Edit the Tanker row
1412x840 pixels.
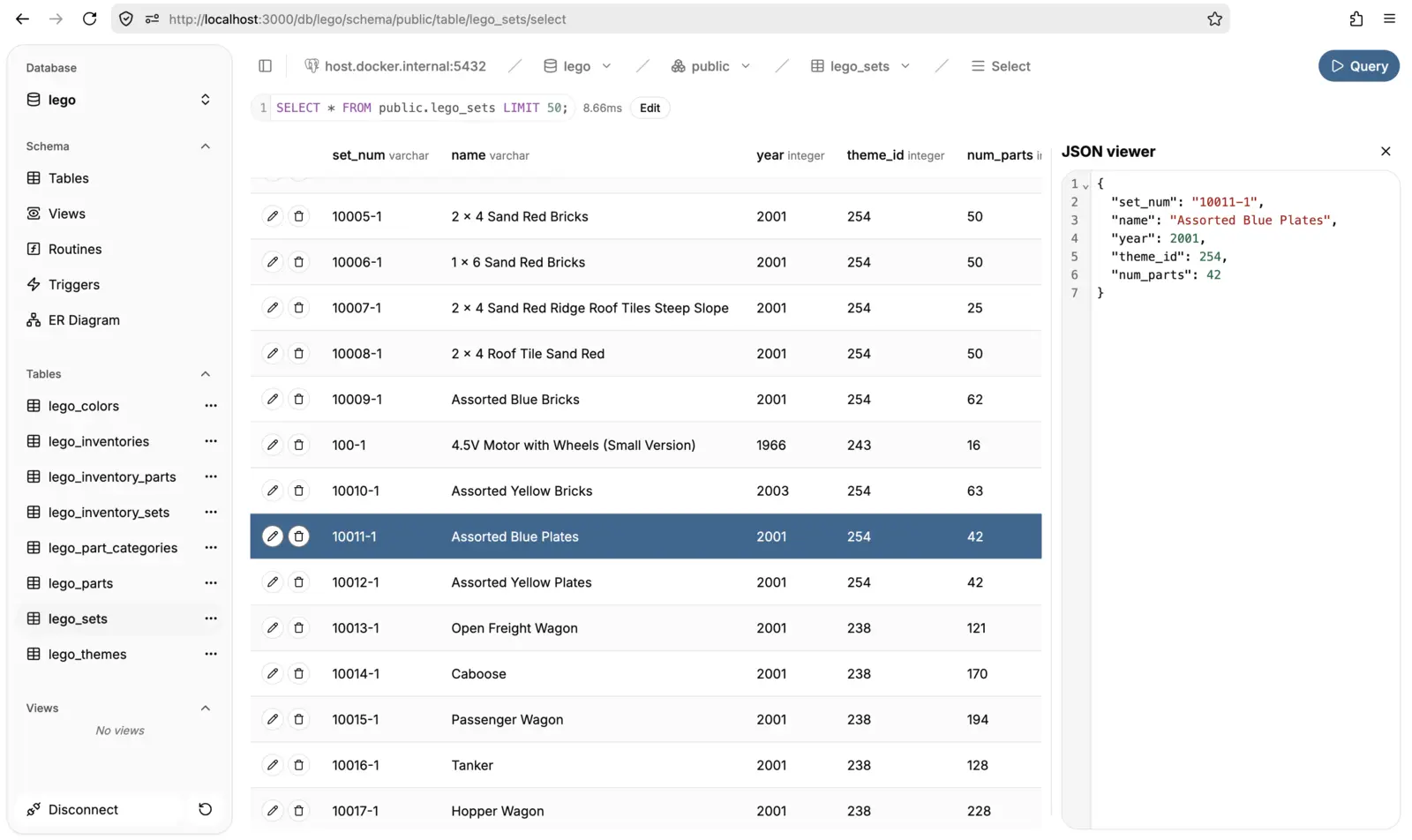(x=273, y=766)
